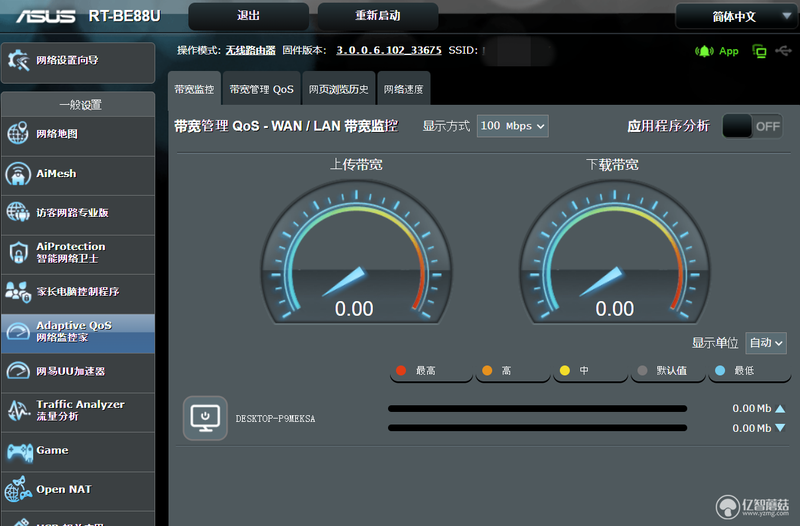The width and height of the screenshot is (800, 526).
Task: Open 访客网路专业版 guest network icon
Action: pos(18,212)
